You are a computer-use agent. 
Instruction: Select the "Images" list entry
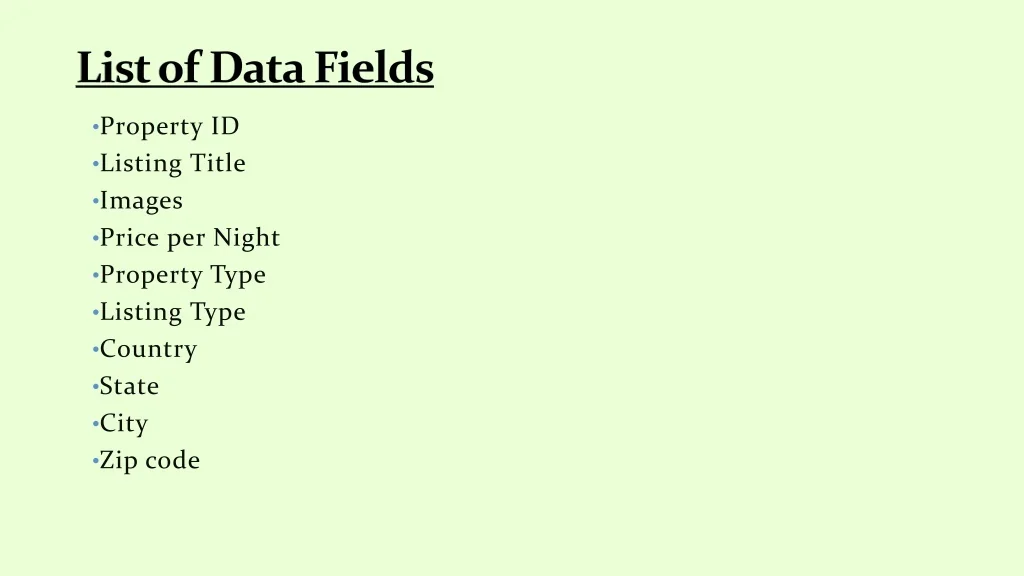pos(141,201)
